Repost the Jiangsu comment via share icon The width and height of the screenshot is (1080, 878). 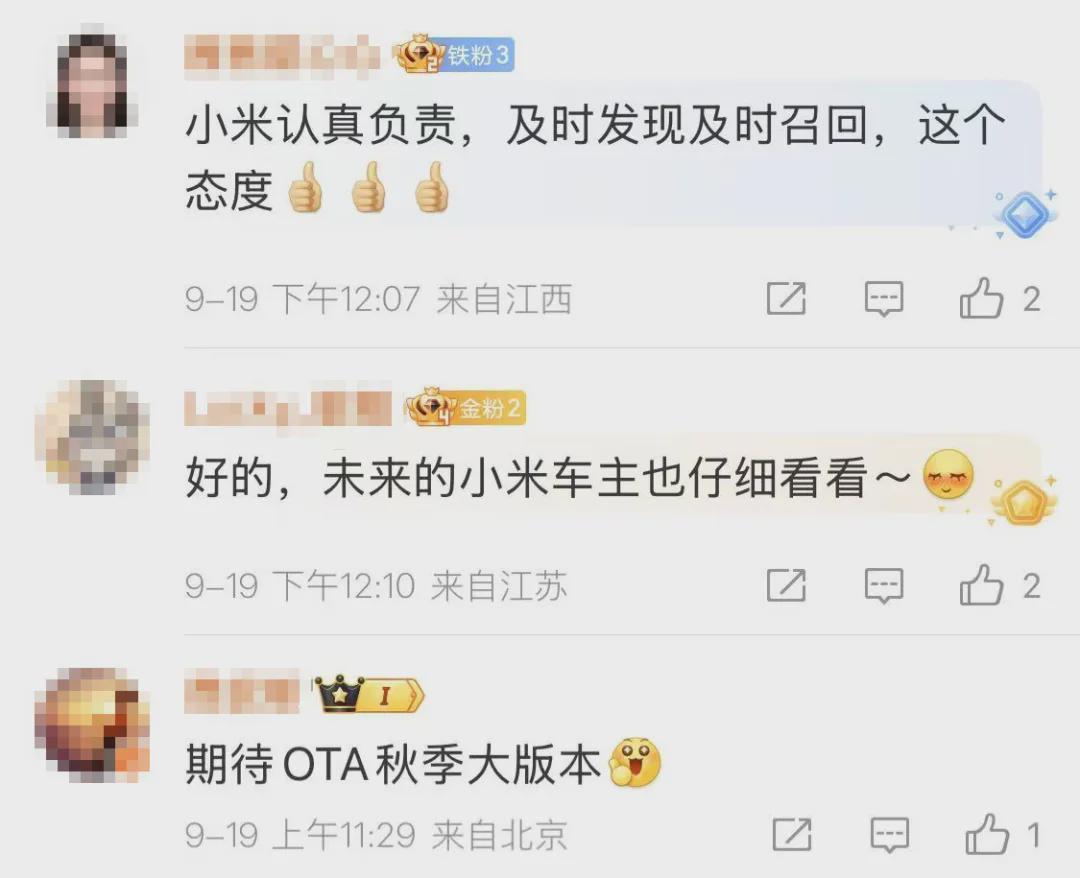click(x=787, y=586)
